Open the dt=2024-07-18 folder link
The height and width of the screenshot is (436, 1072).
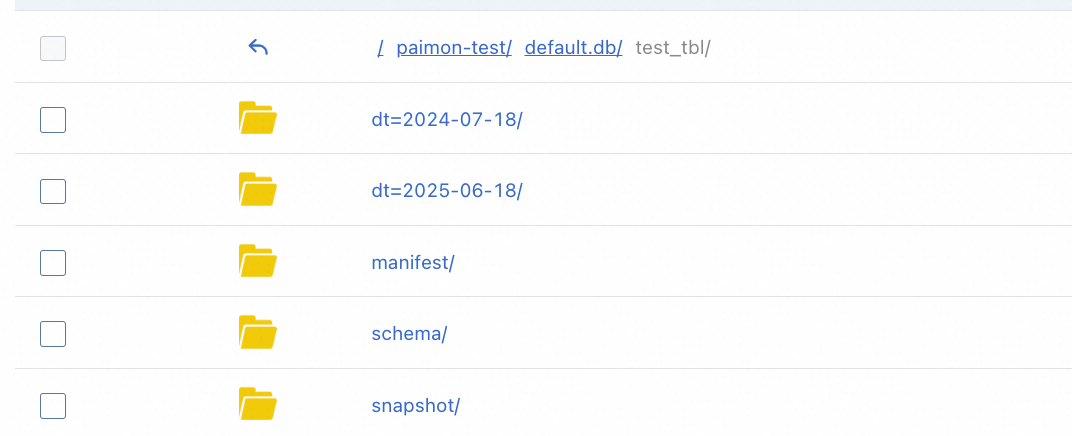coord(447,119)
